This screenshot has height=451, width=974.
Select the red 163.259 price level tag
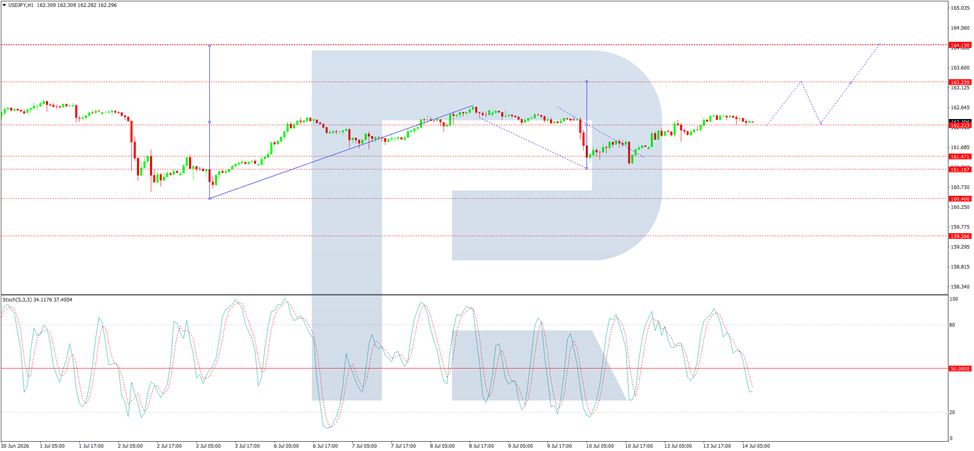(960, 82)
